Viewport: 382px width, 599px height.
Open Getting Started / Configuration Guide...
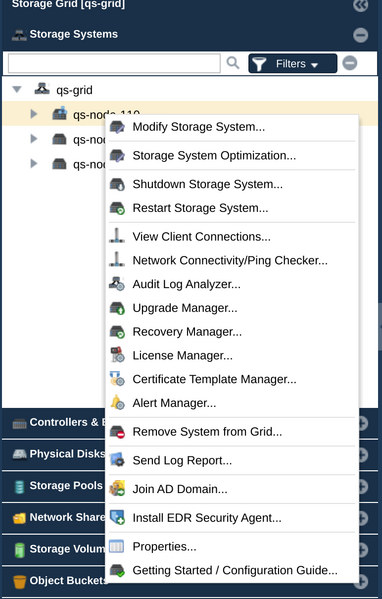point(235,570)
